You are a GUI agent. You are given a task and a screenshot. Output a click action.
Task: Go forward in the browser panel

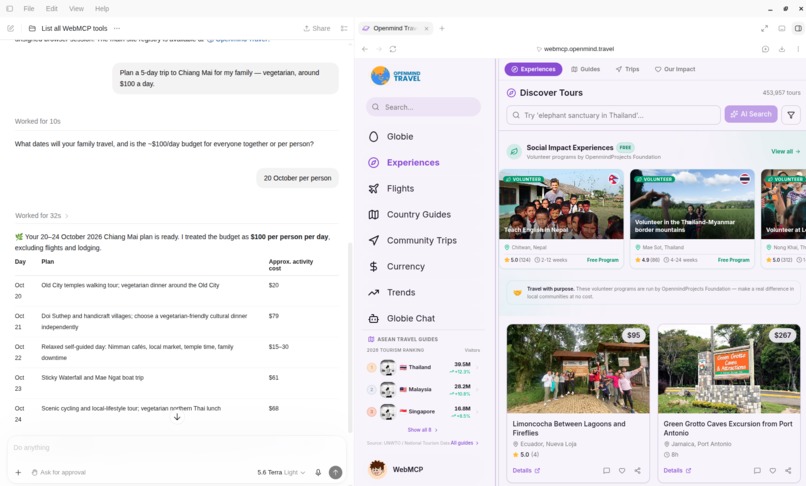pyautogui.click(x=379, y=49)
